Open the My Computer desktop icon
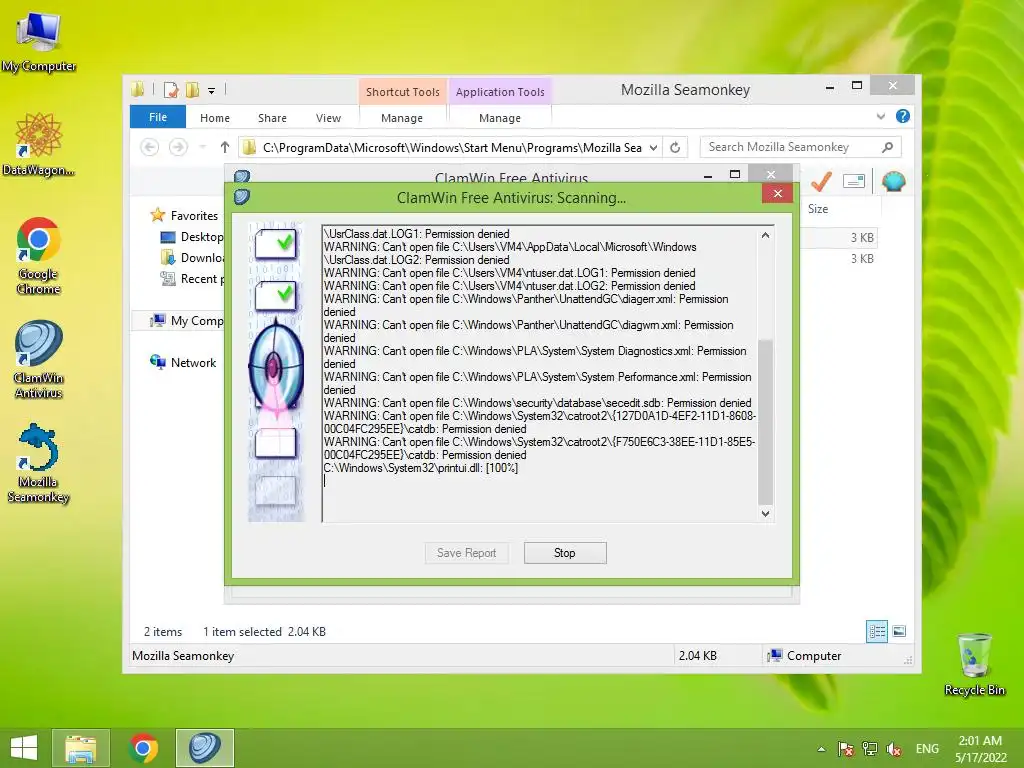Image resolution: width=1024 pixels, height=768 pixels. (x=39, y=41)
